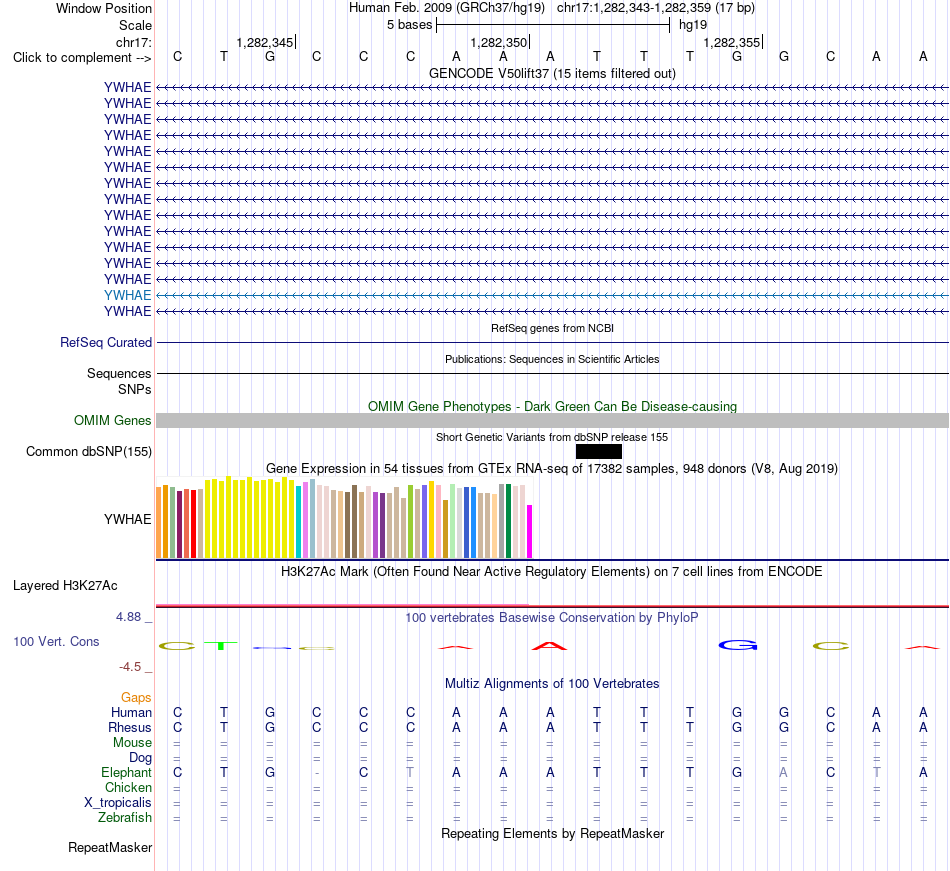Click the black YWHAE label beside the GTEx chart
Viewport: 950px width, 871px height.
coord(127,519)
